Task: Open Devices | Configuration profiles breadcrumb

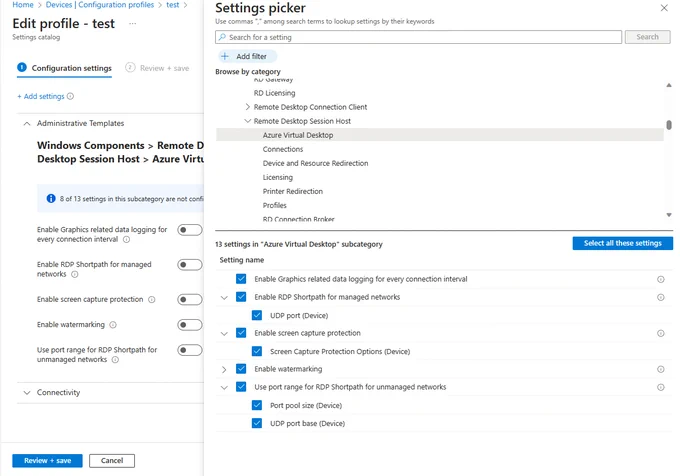Action: pos(100,5)
